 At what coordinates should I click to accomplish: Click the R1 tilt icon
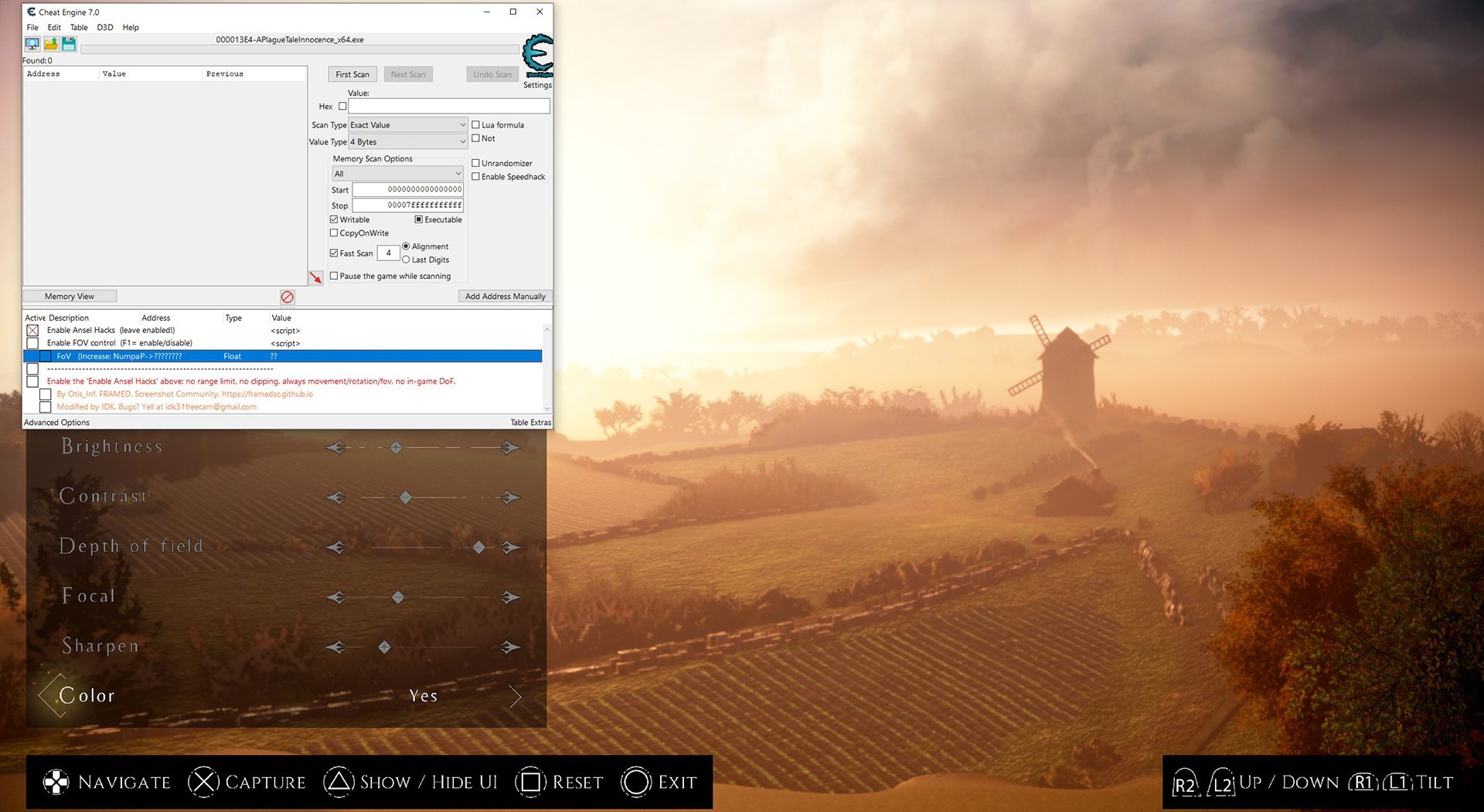click(x=1363, y=782)
